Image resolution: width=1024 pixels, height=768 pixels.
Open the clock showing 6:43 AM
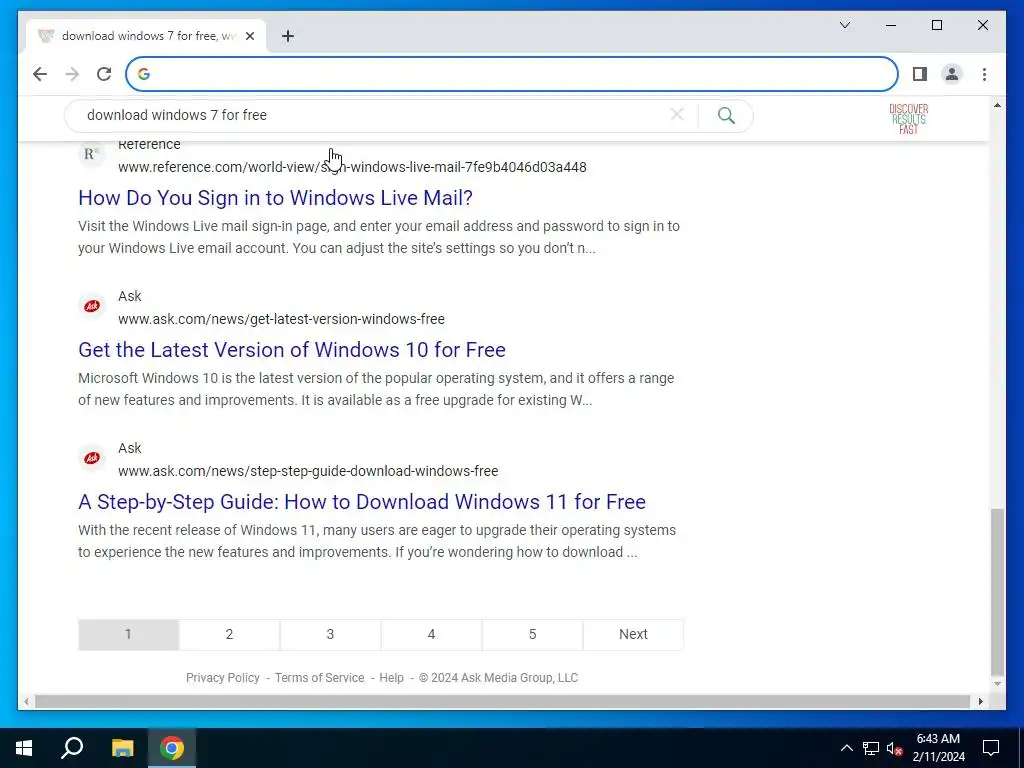[x=938, y=748]
